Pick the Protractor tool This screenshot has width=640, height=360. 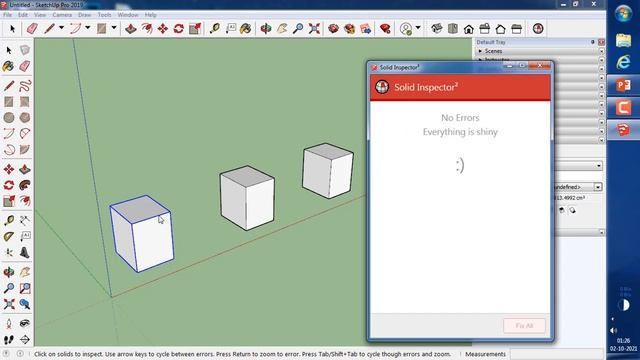(9, 237)
